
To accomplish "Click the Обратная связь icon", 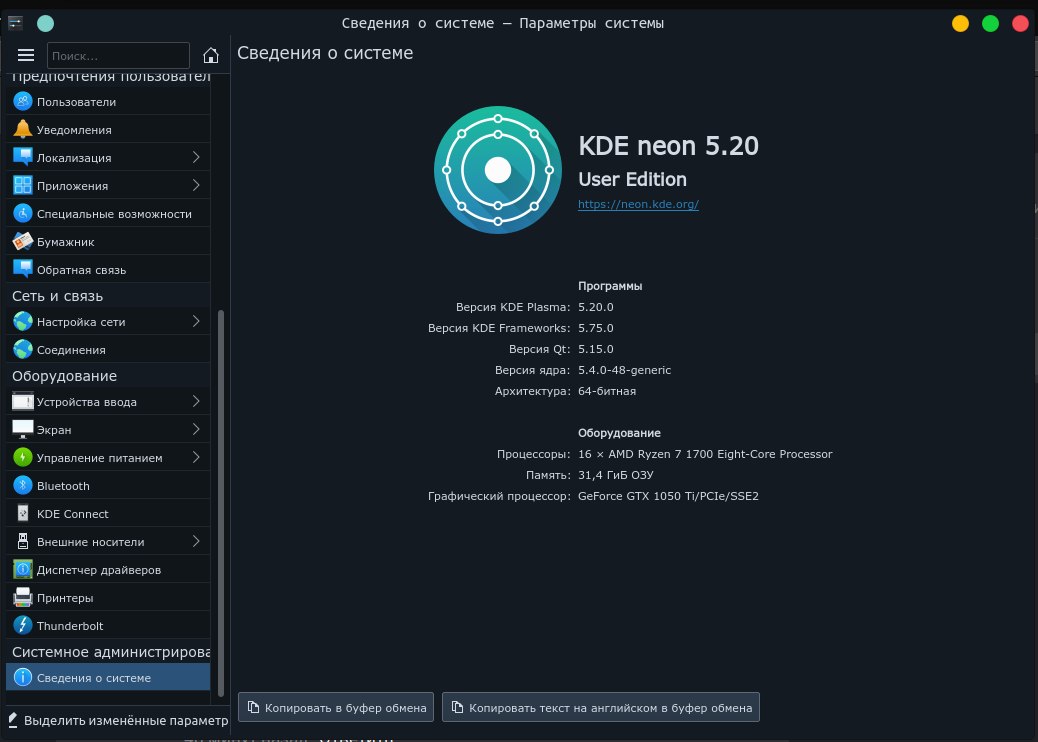I will 23,269.
